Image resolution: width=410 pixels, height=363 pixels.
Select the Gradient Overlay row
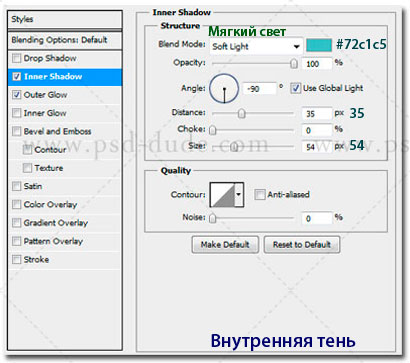pyautogui.click(x=65, y=223)
